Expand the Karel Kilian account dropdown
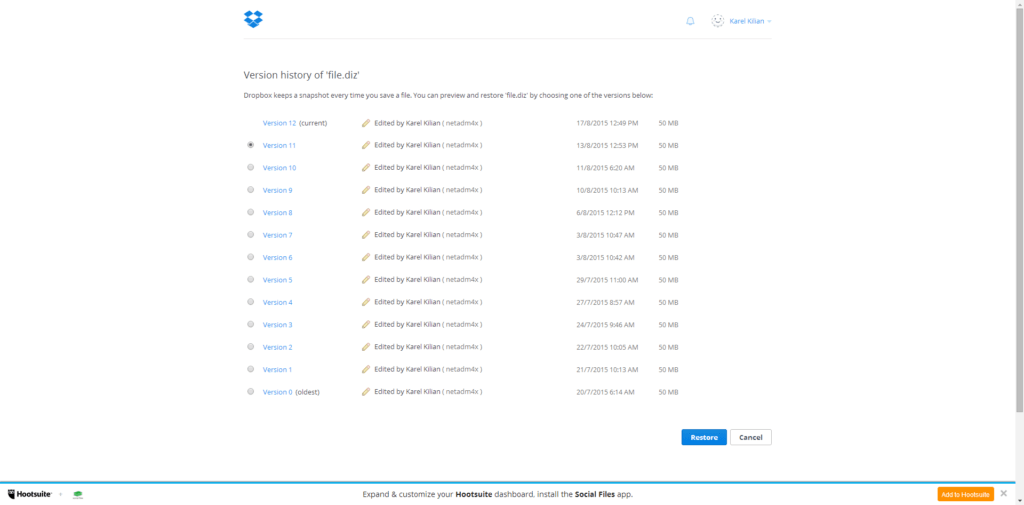 click(750, 22)
